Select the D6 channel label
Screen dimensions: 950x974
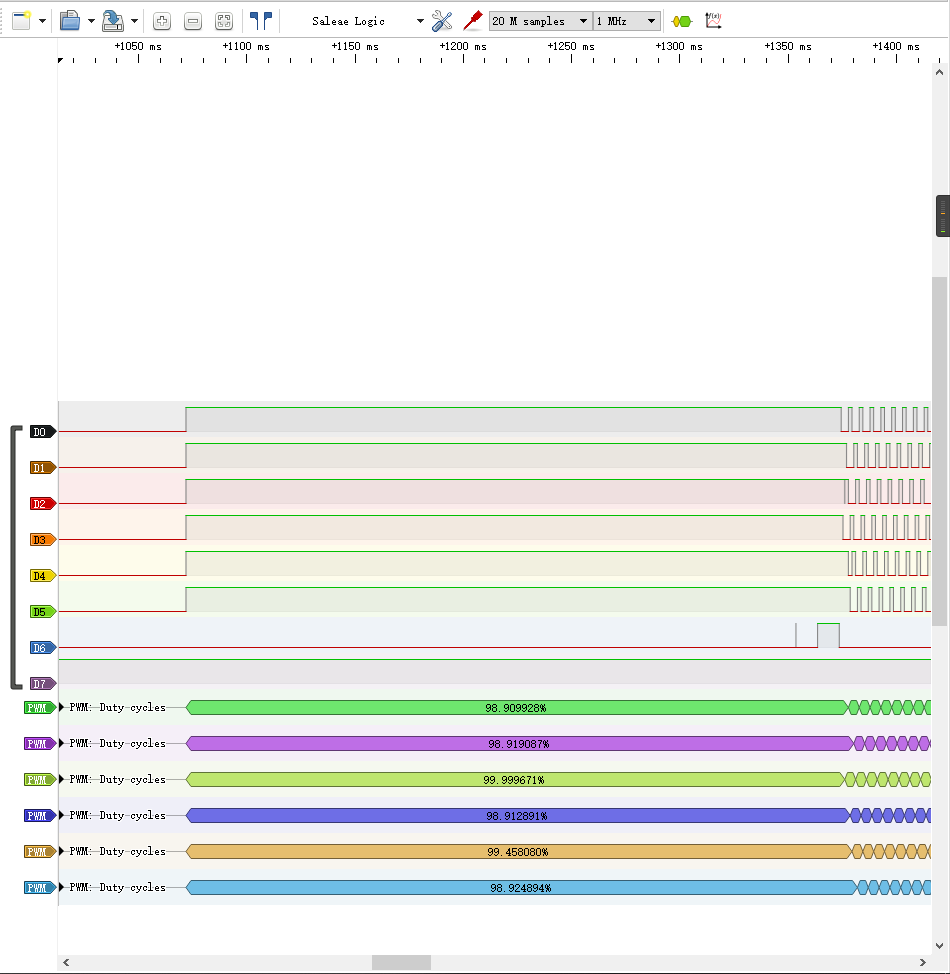tap(43, 648)
